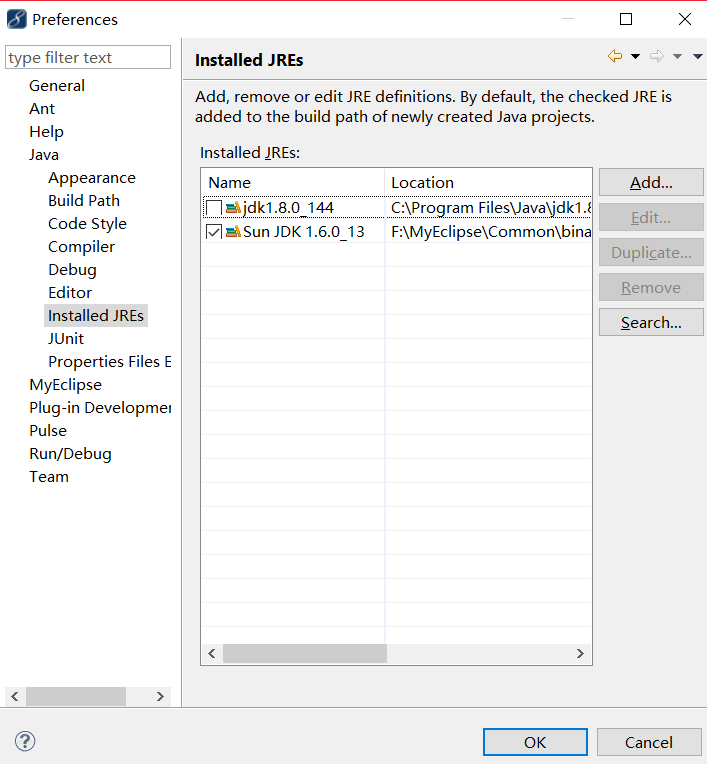Viewport: 707px width, 764px height.
Task: Open Compiler preferences
Action: click(x=81, y=247)
